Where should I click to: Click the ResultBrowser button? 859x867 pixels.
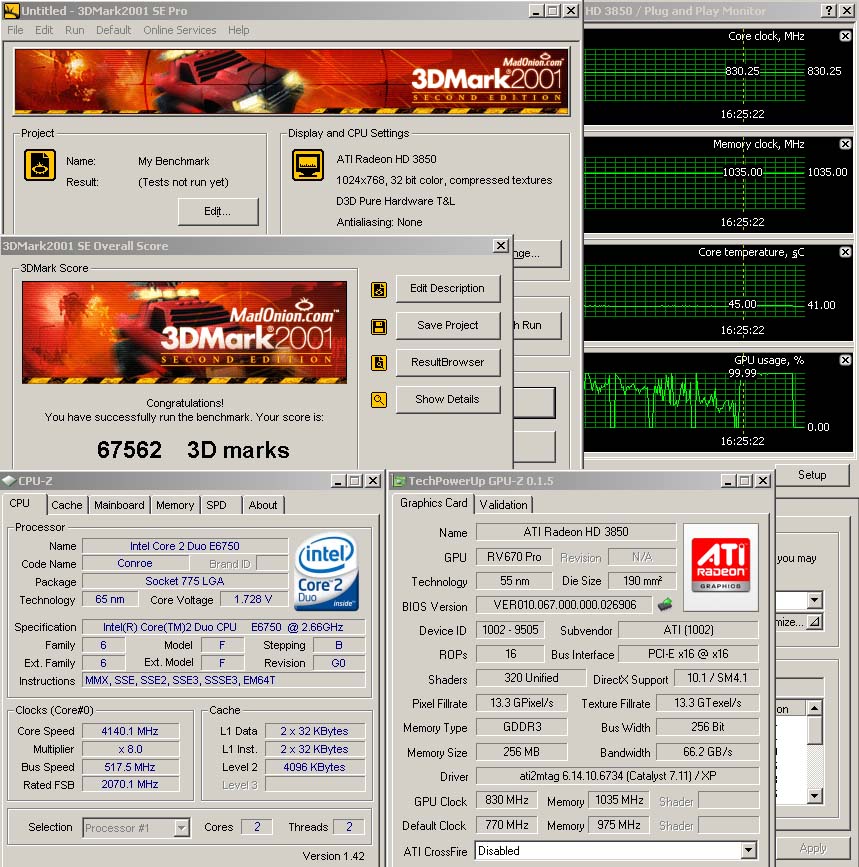pyautogui.click(x=448, y=362)
